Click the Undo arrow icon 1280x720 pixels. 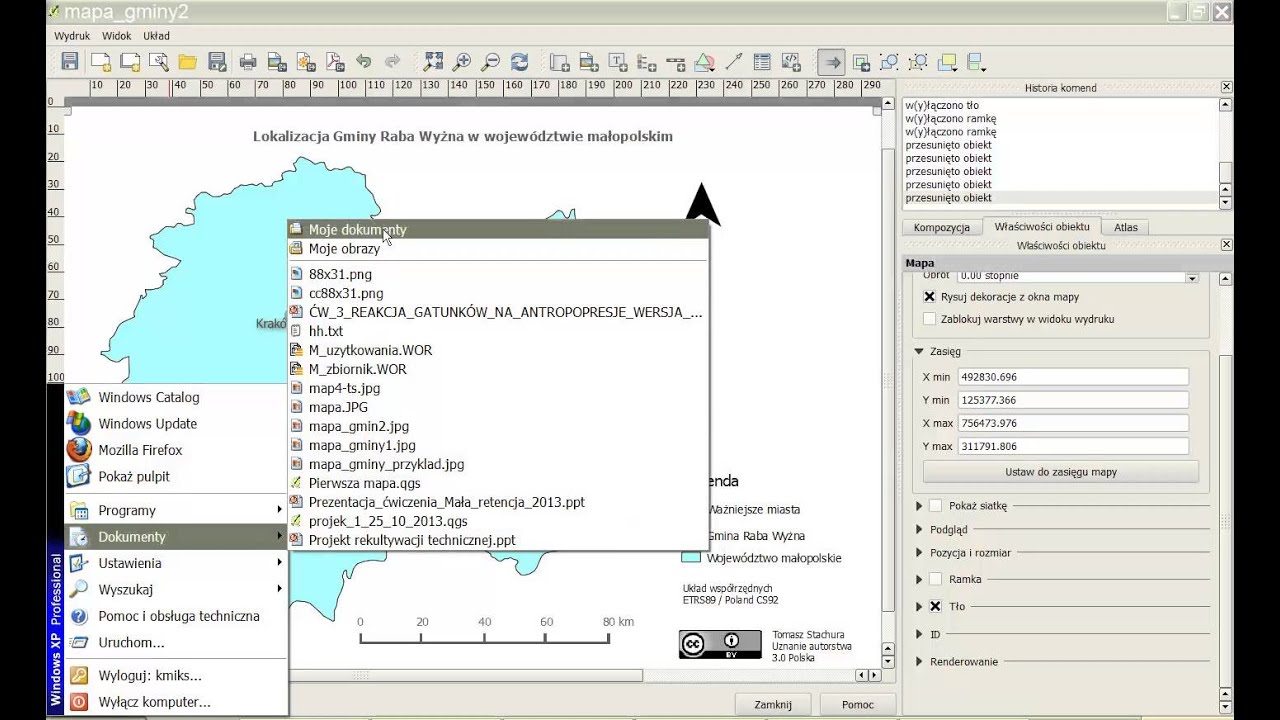364,62
